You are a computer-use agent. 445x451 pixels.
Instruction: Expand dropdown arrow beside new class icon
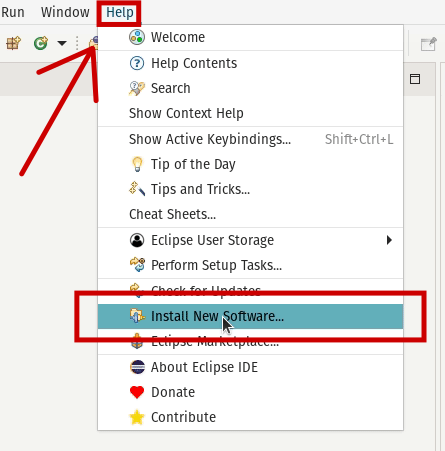click(x=62, y=43)
